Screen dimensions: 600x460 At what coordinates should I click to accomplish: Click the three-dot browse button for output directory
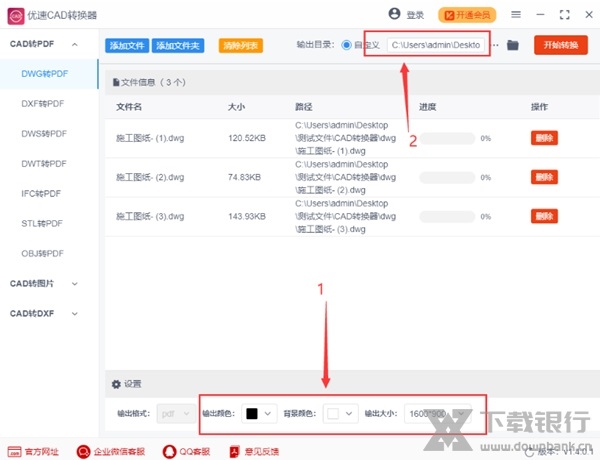point(495,45)
